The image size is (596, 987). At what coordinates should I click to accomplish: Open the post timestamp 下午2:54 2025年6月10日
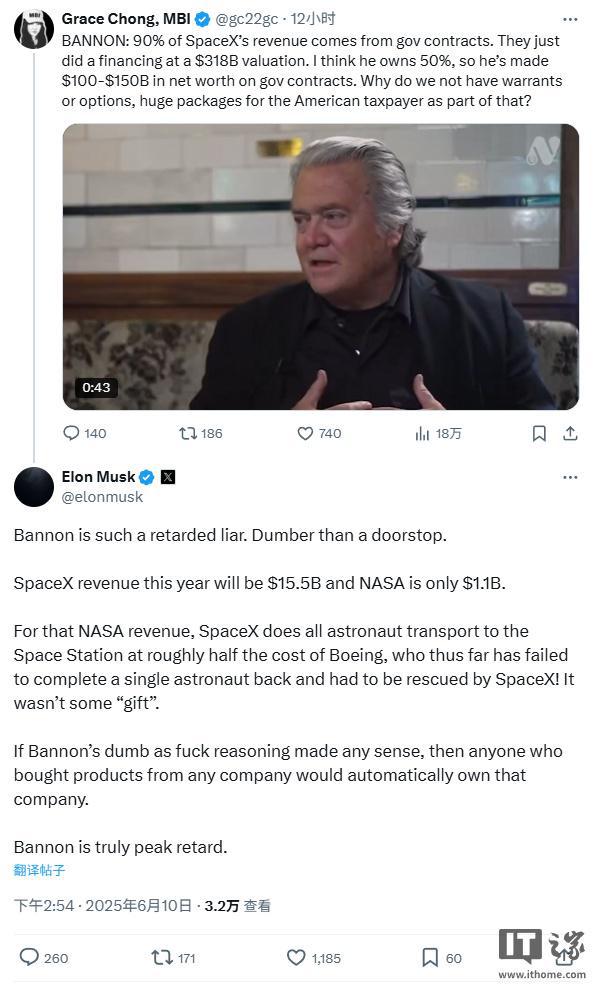pyautogui.click(x=103, y=905)
